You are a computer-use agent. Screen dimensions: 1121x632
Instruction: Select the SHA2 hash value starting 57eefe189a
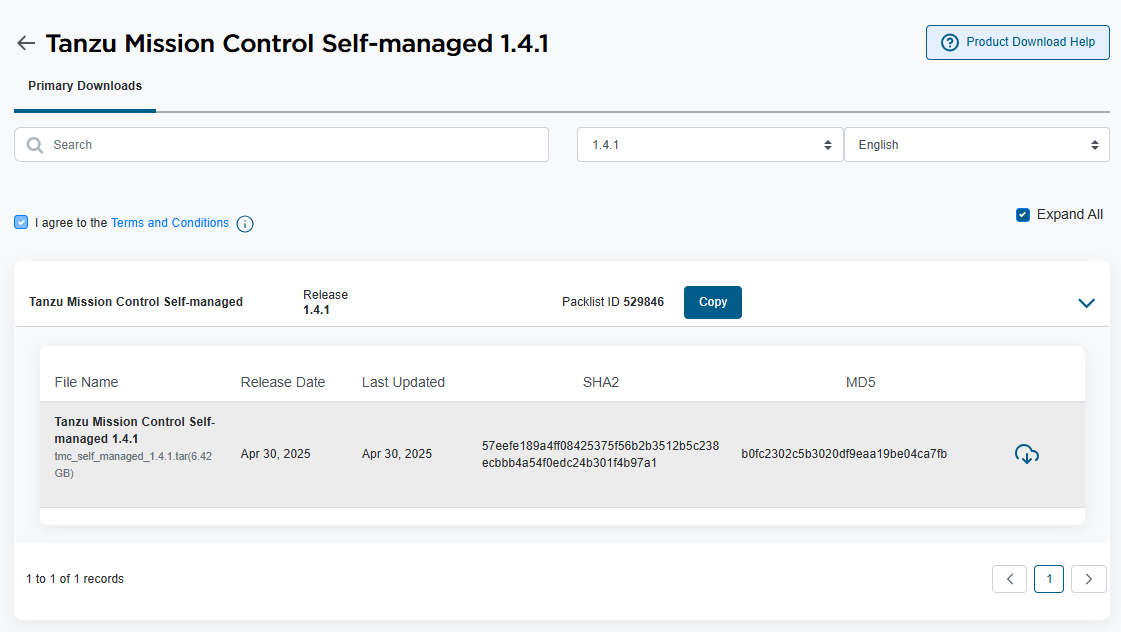601,454
